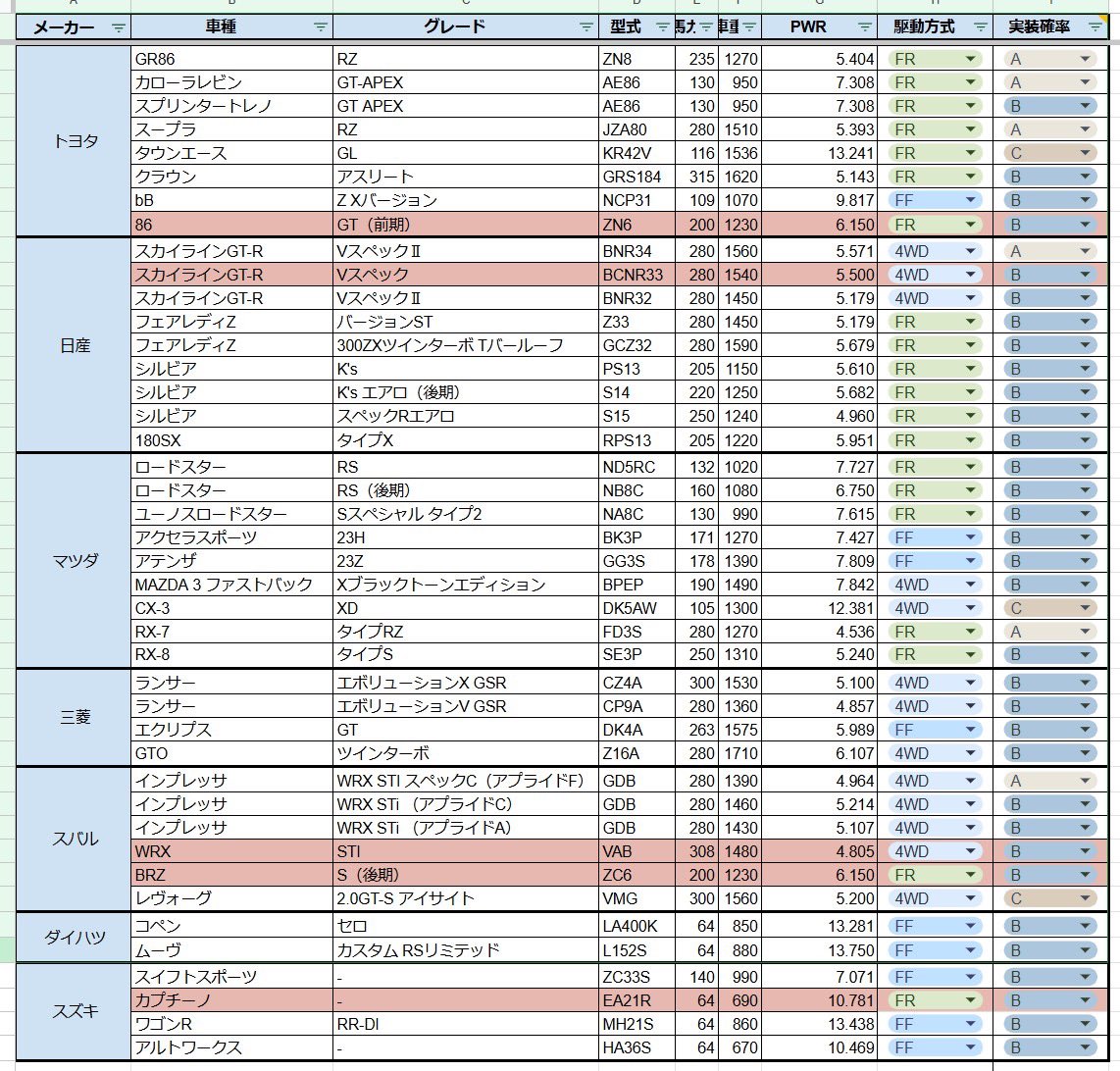
Task: Click the EA21R type code cell
Action: (637, 1000)
